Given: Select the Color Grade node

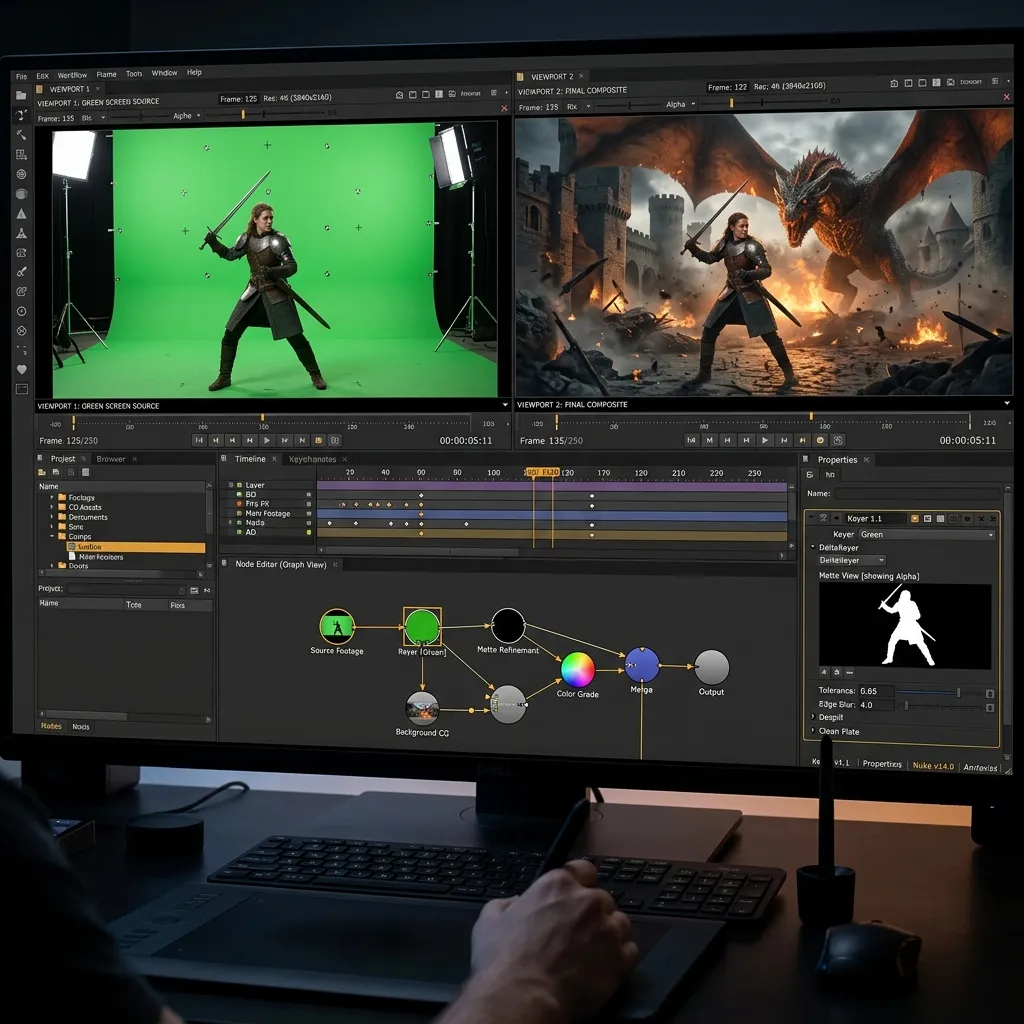Looking at the screenshot, I should (578, 669).
